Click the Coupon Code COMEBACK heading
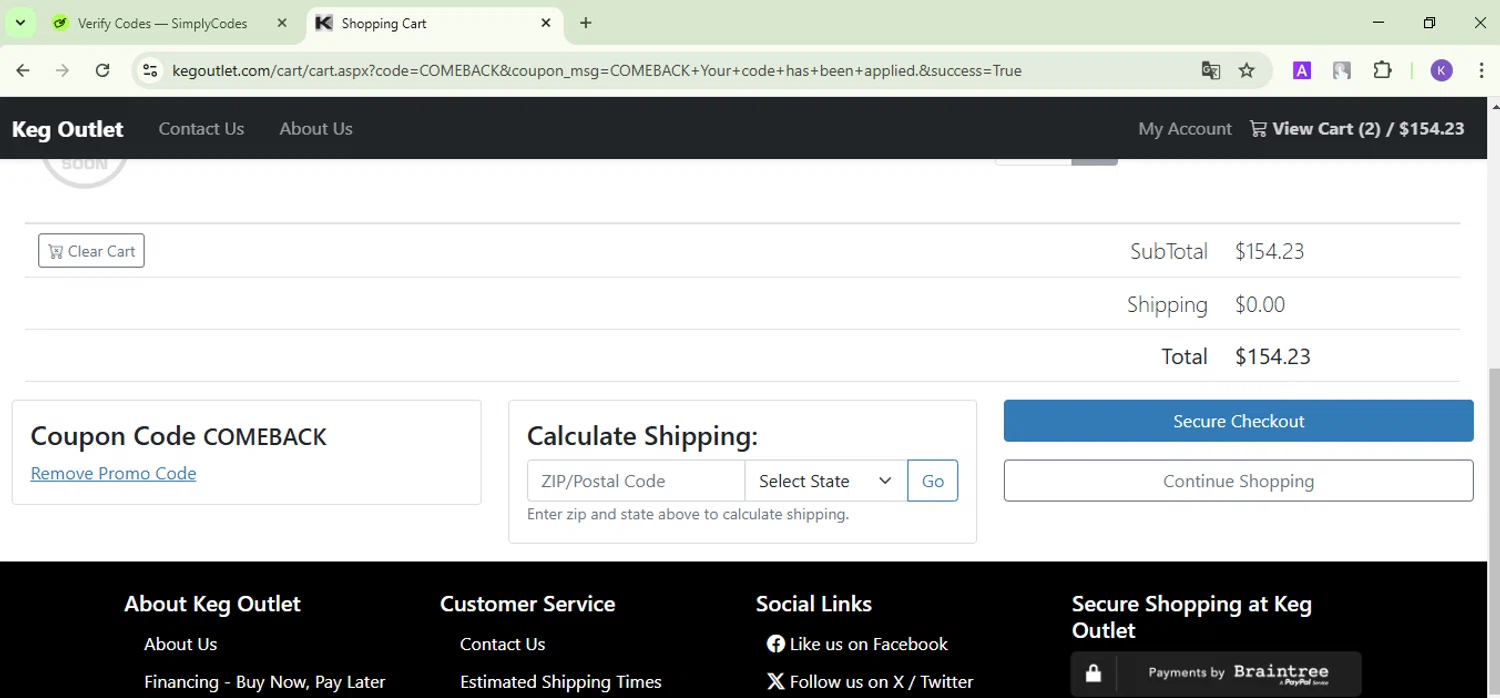 click(x=178, y=436)
